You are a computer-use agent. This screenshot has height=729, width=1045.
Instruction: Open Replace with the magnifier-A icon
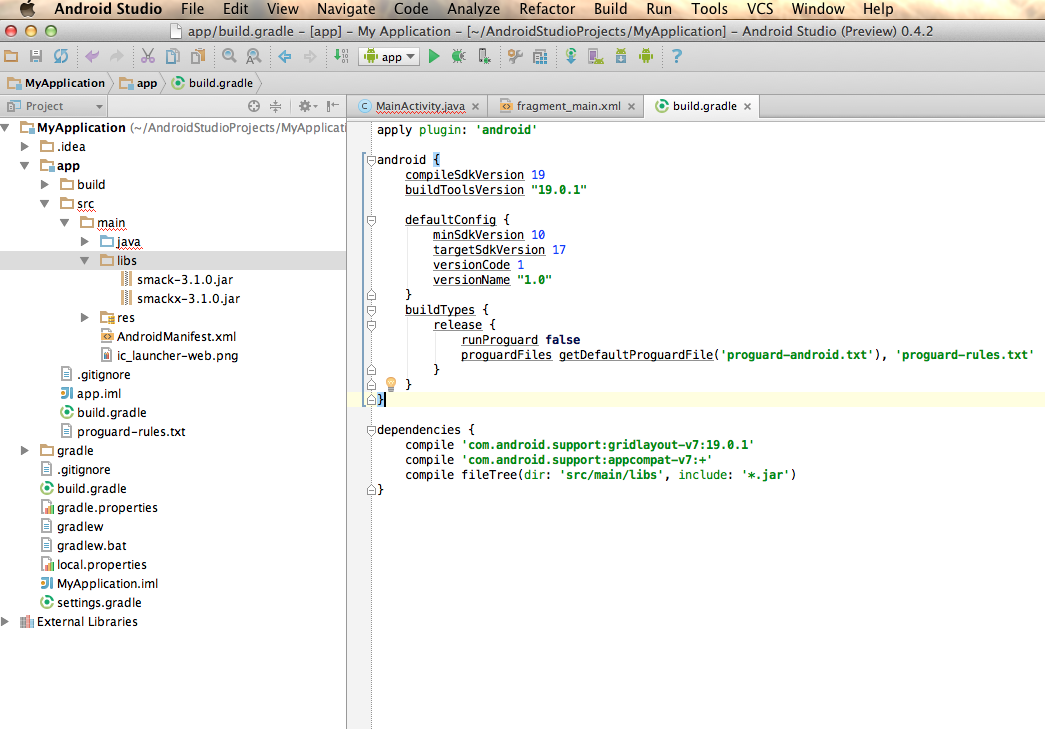point(253,57)
